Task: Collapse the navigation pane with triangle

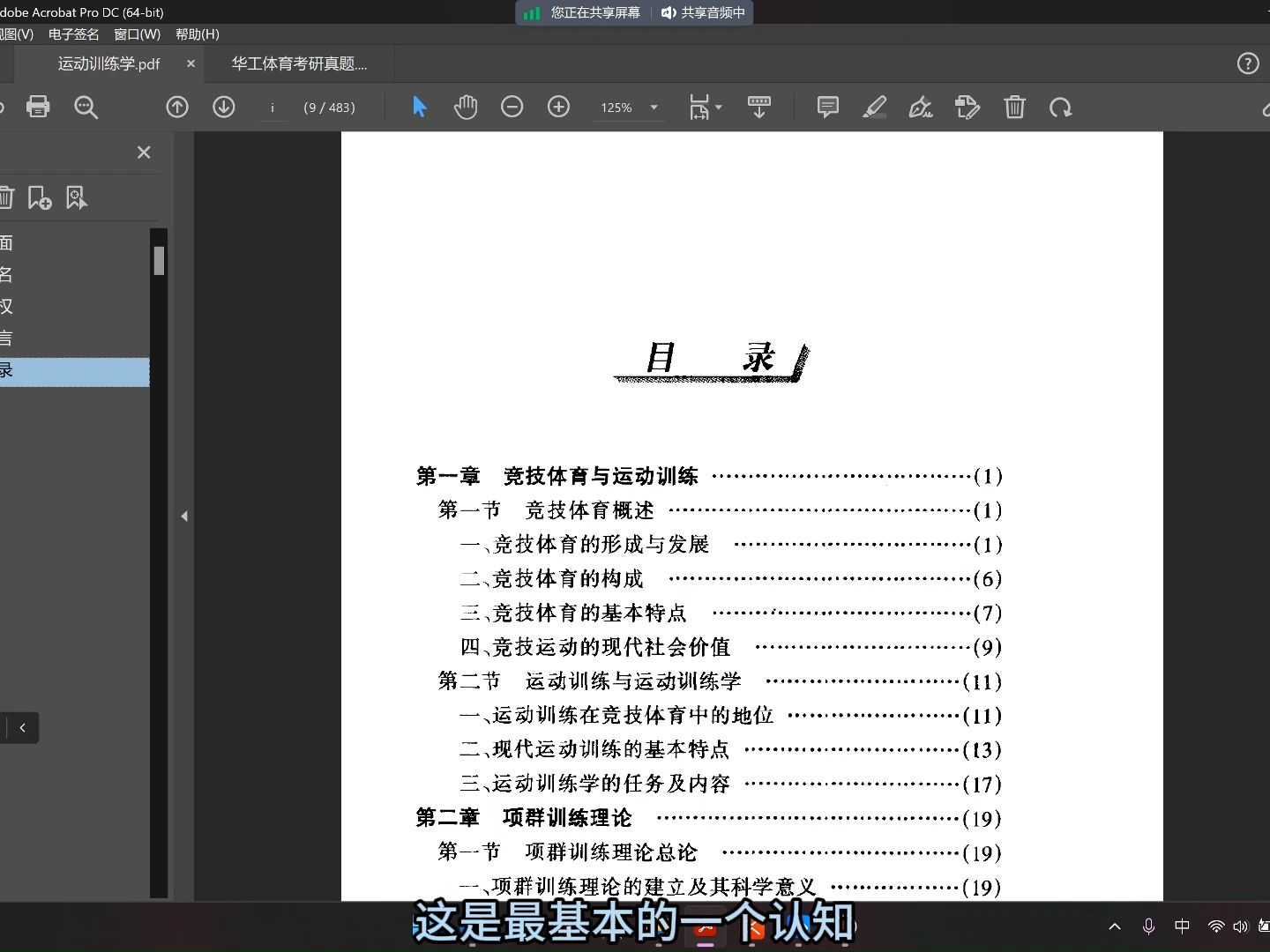Action: tap(184, 517)
